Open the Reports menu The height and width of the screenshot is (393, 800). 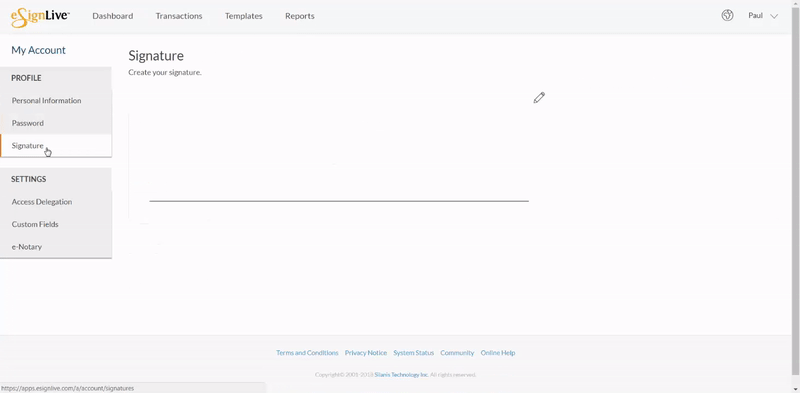300,16
